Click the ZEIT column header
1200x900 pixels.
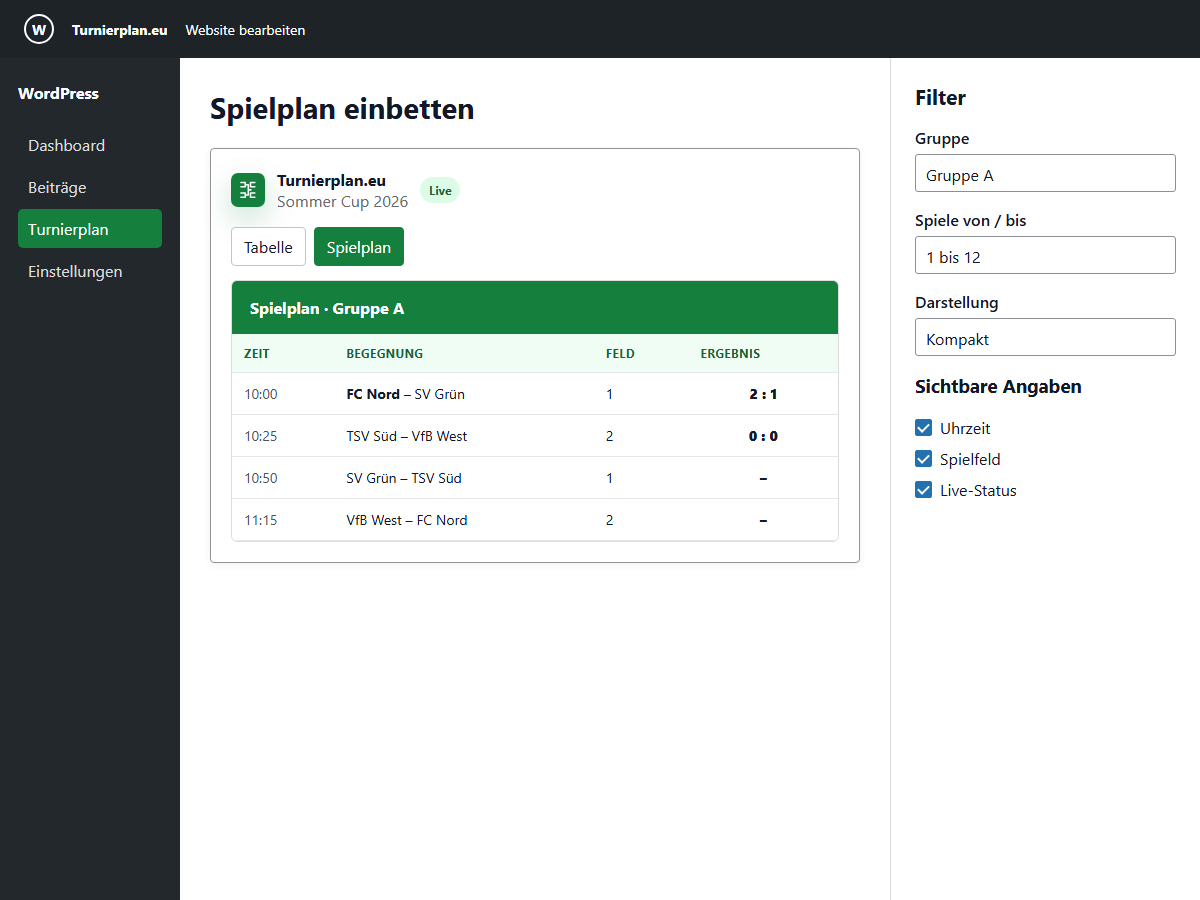[257, 353]
